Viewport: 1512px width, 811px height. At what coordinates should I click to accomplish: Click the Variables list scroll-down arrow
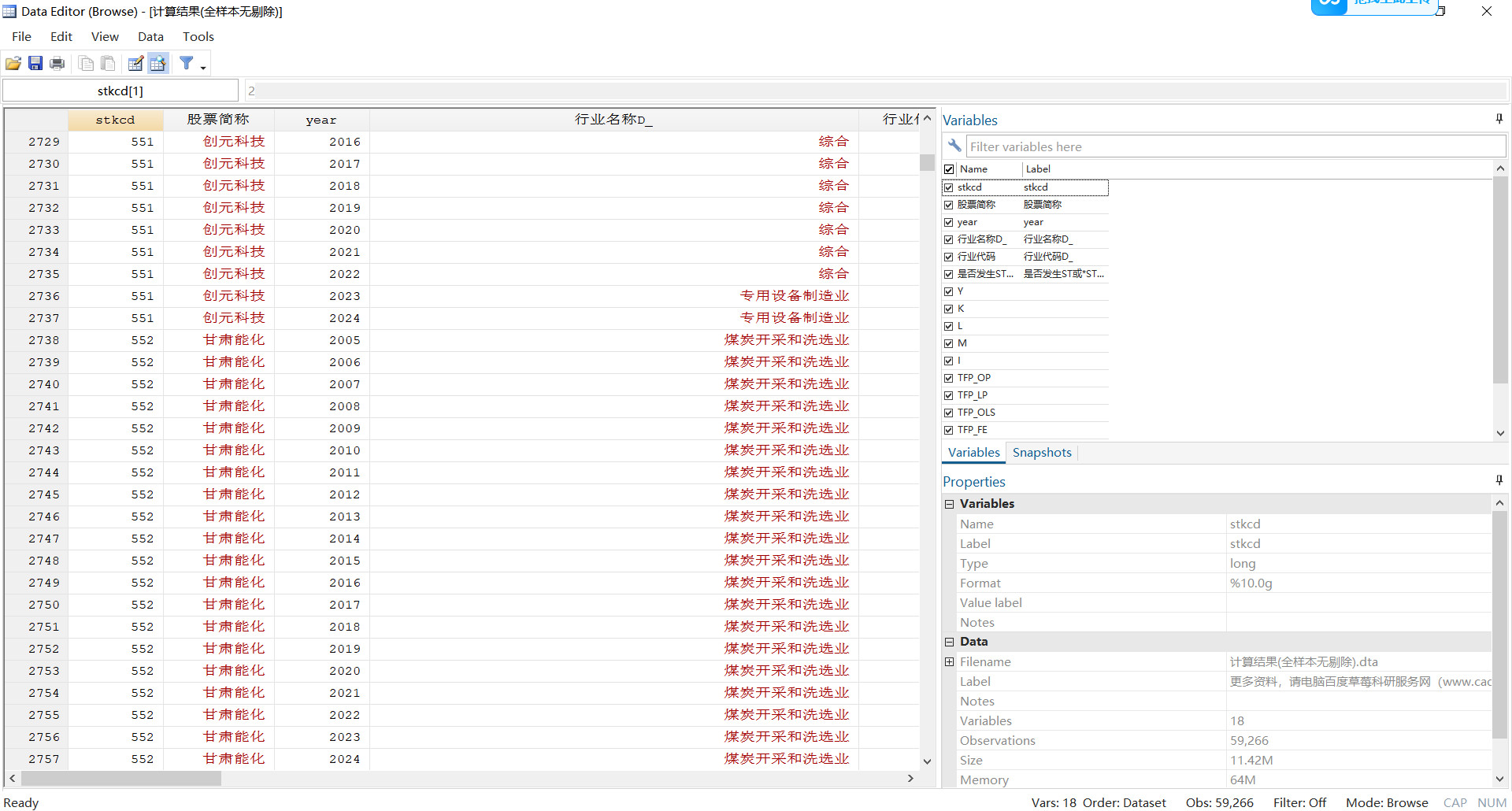1500,433
